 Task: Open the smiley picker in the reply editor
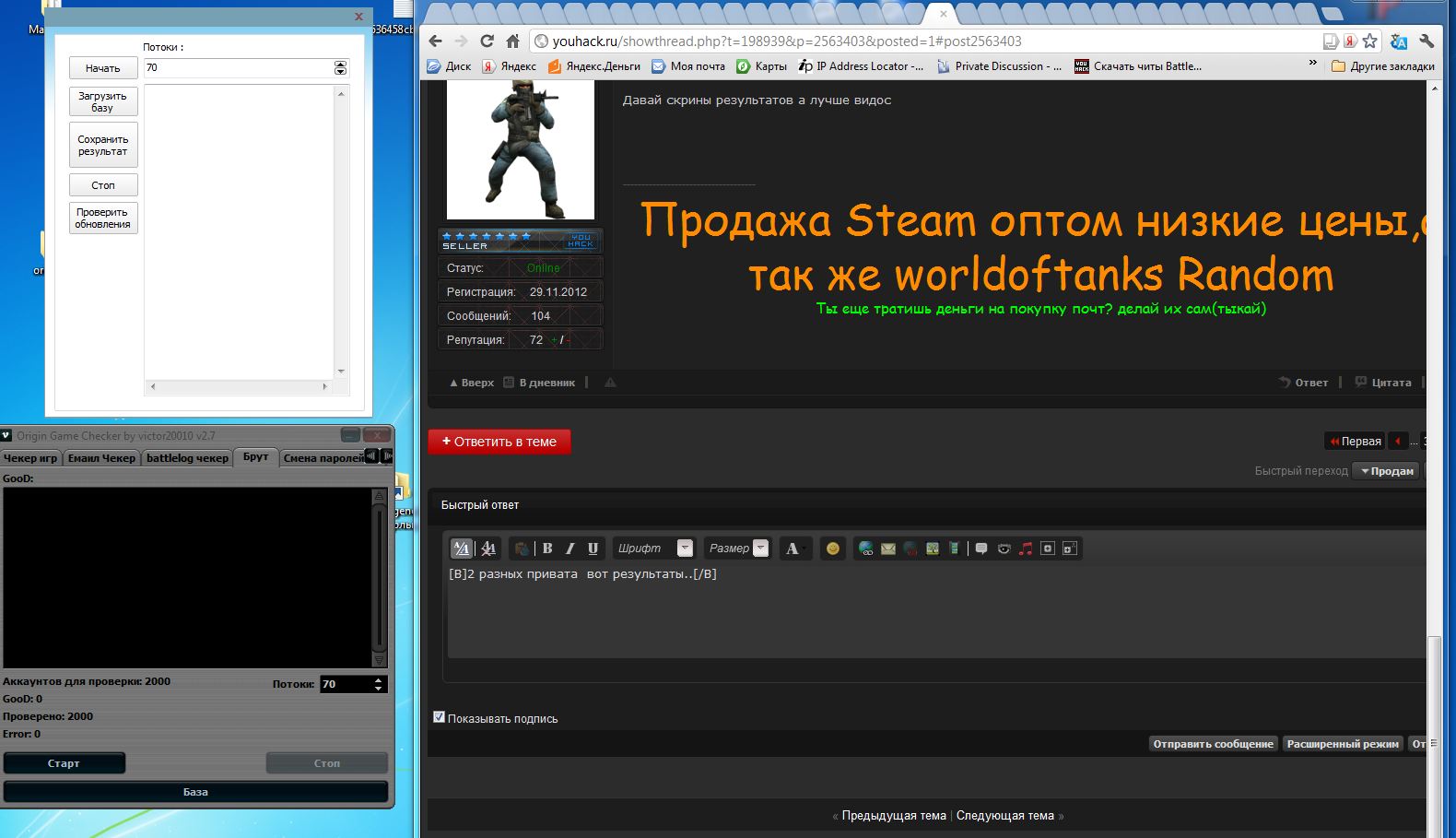coord(833,549)
